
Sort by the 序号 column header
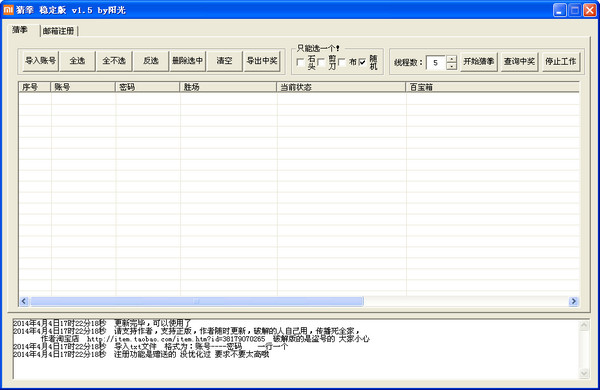click(34, 87)
